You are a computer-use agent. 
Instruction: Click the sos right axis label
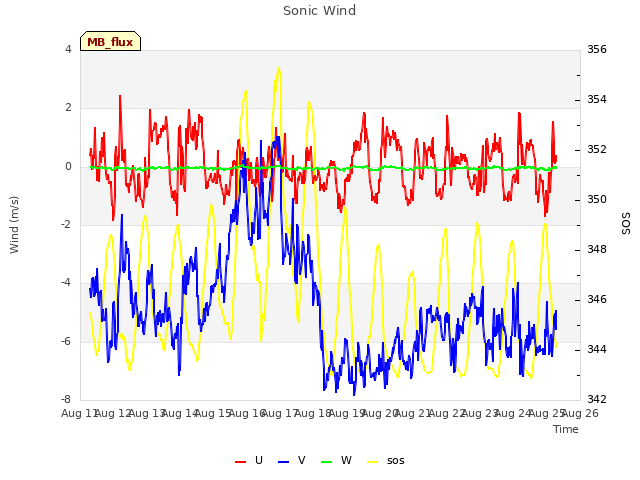tap(626, 223)
